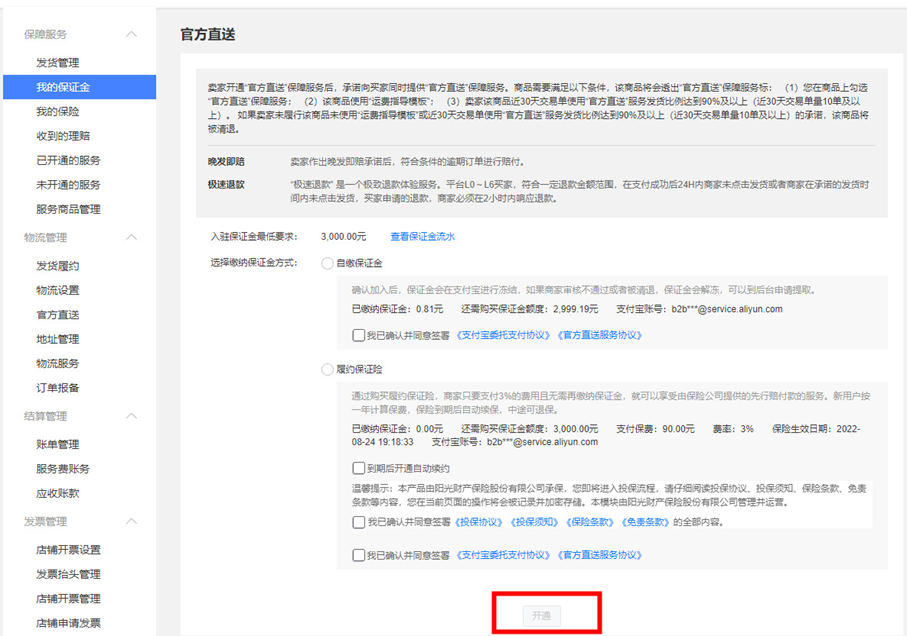907x636 pixels.
Task: Open 官方直送 in the sidebar menu
Action: [57, 315]
